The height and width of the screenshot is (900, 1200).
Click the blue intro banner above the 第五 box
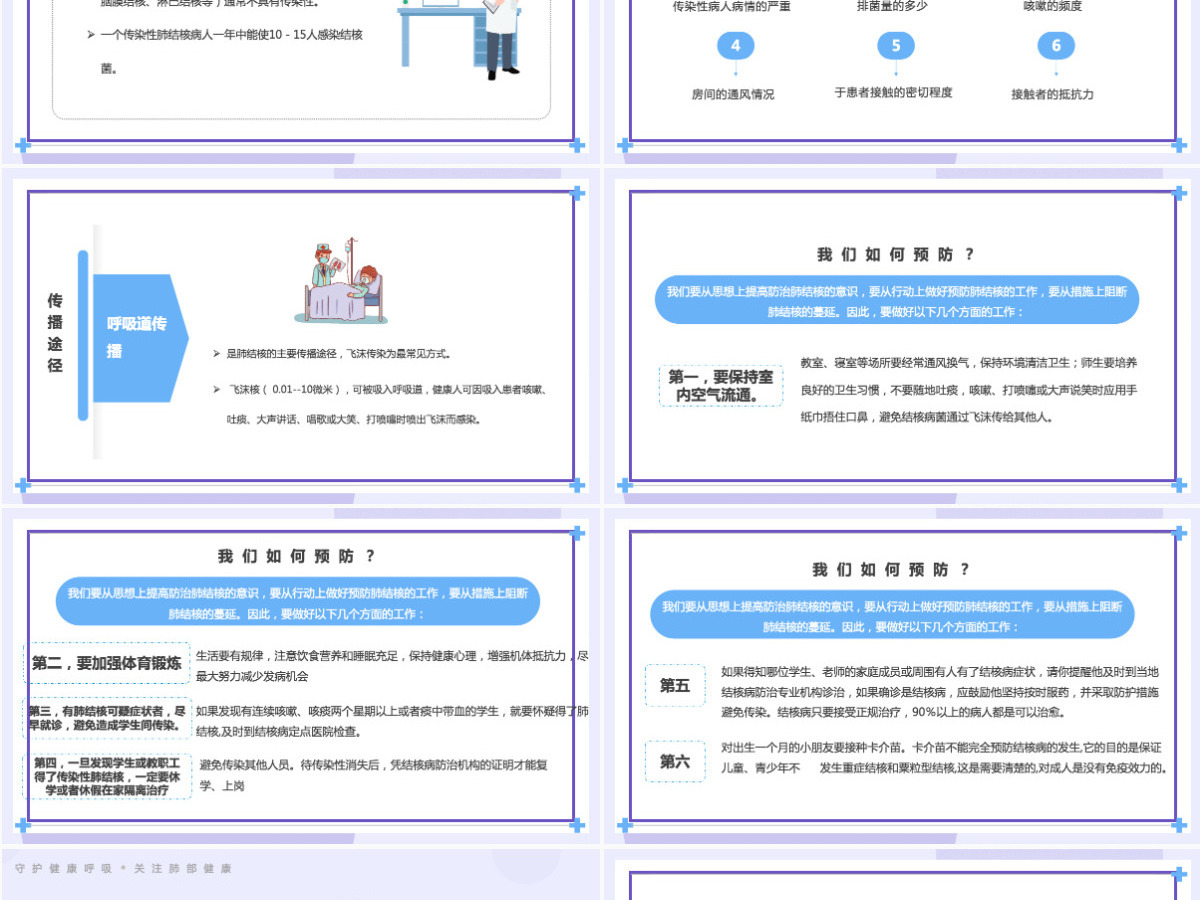[892, 615]
